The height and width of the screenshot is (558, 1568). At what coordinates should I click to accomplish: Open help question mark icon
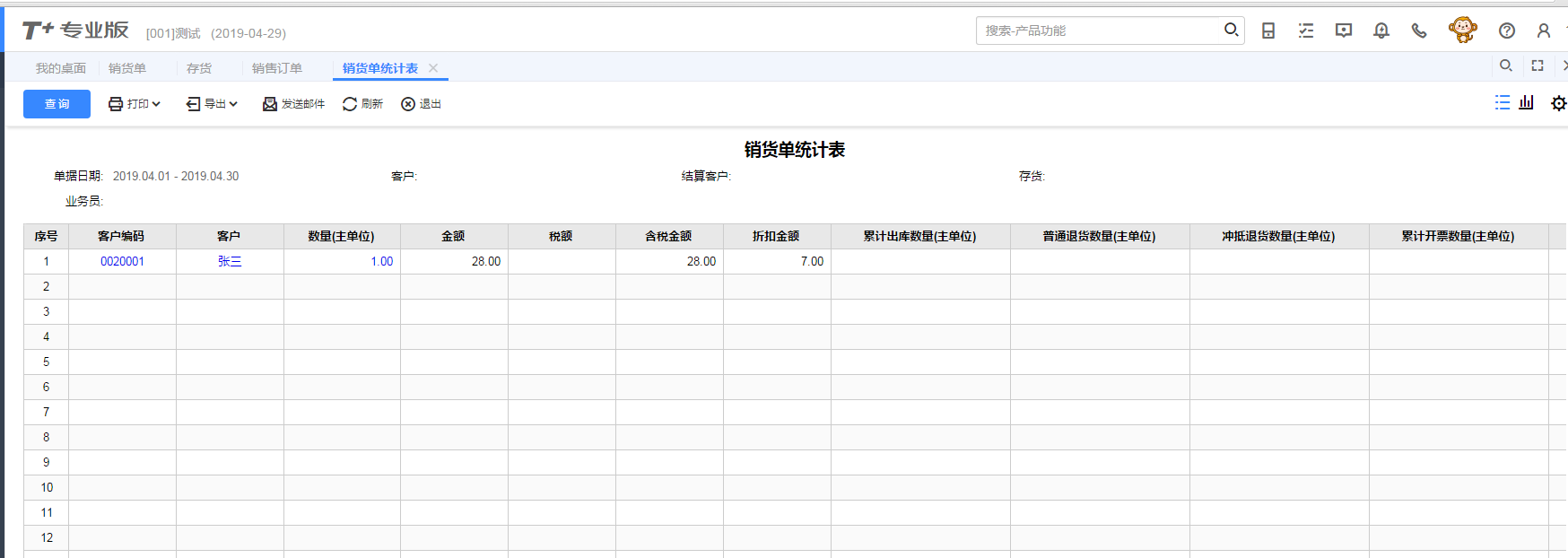click(x=1507, y=31)
